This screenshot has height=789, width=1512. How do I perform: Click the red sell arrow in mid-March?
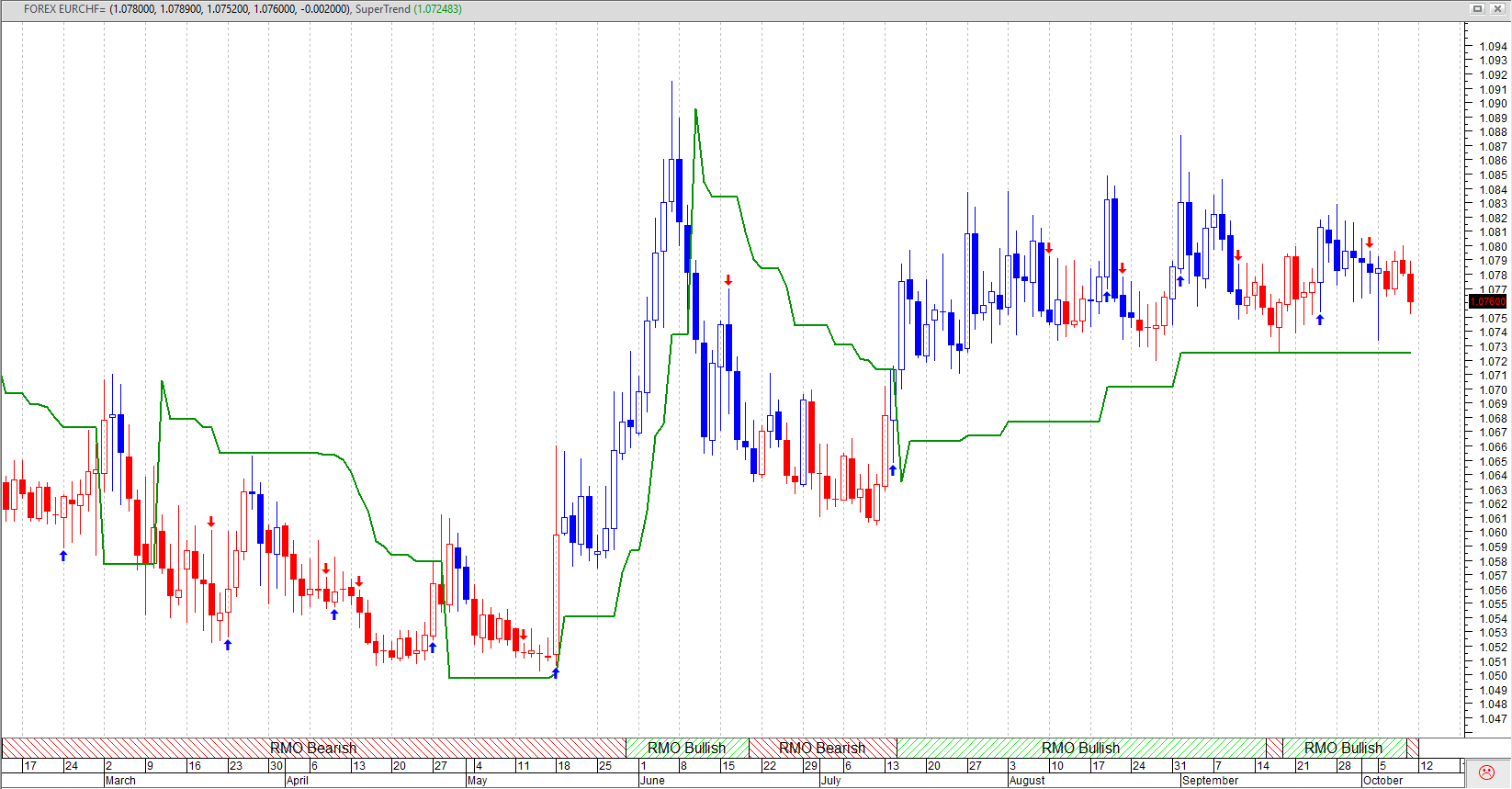coord(211,522)
